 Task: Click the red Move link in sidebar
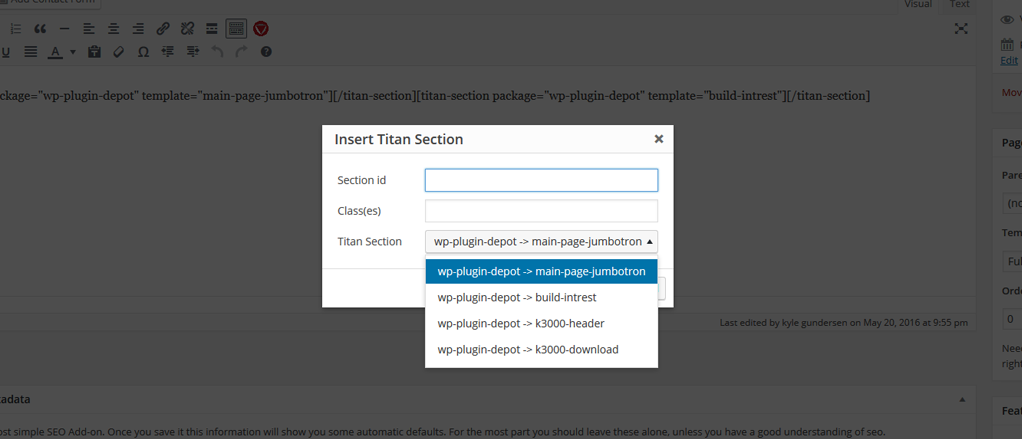pos(1012,92)
